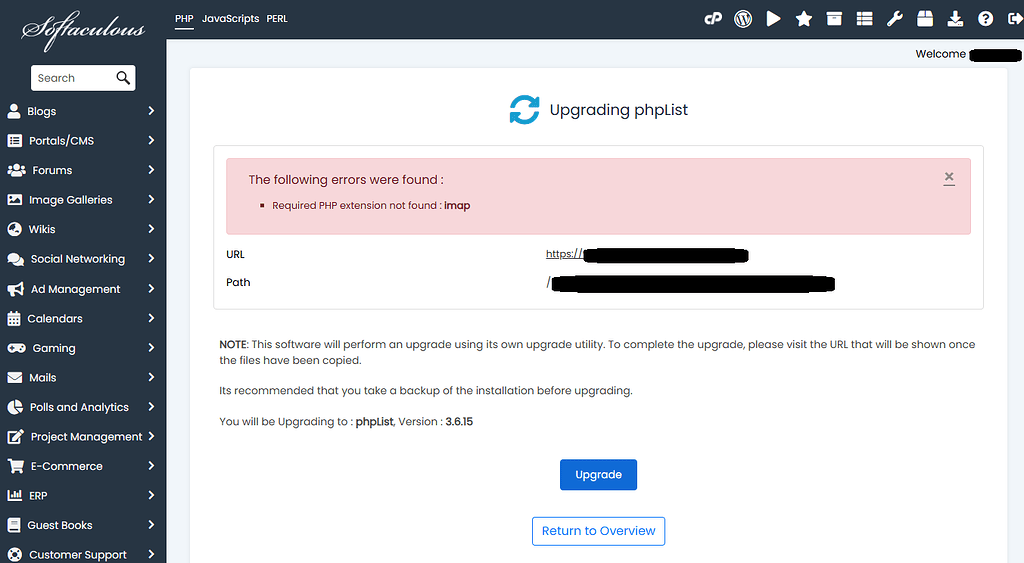Expand the Blogs category
The width and height of the screenshot is (1024, 563).
82,111
